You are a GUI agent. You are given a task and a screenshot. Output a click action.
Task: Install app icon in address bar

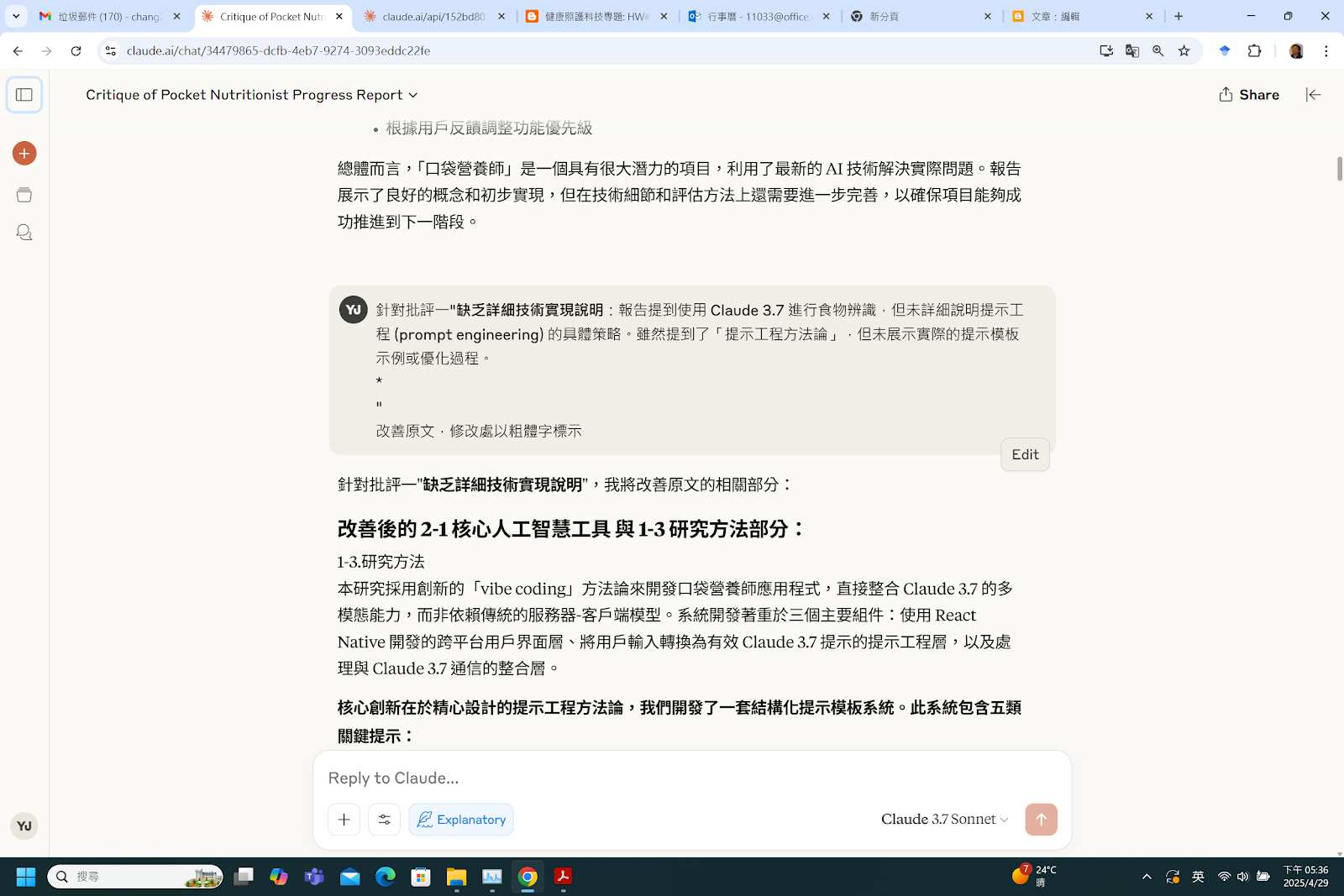[1106, 51]
